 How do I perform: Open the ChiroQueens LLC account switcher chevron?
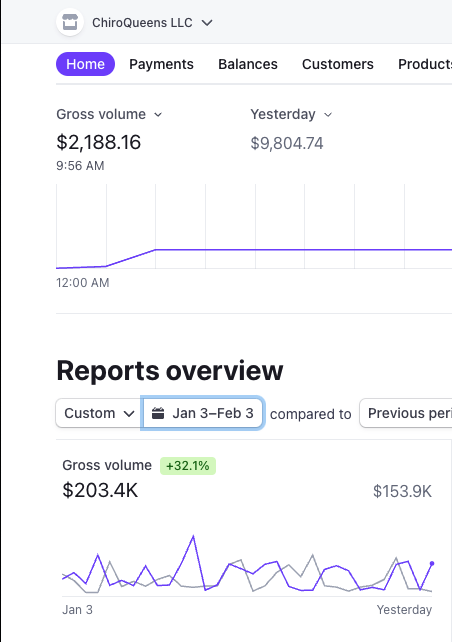[207, 23]
